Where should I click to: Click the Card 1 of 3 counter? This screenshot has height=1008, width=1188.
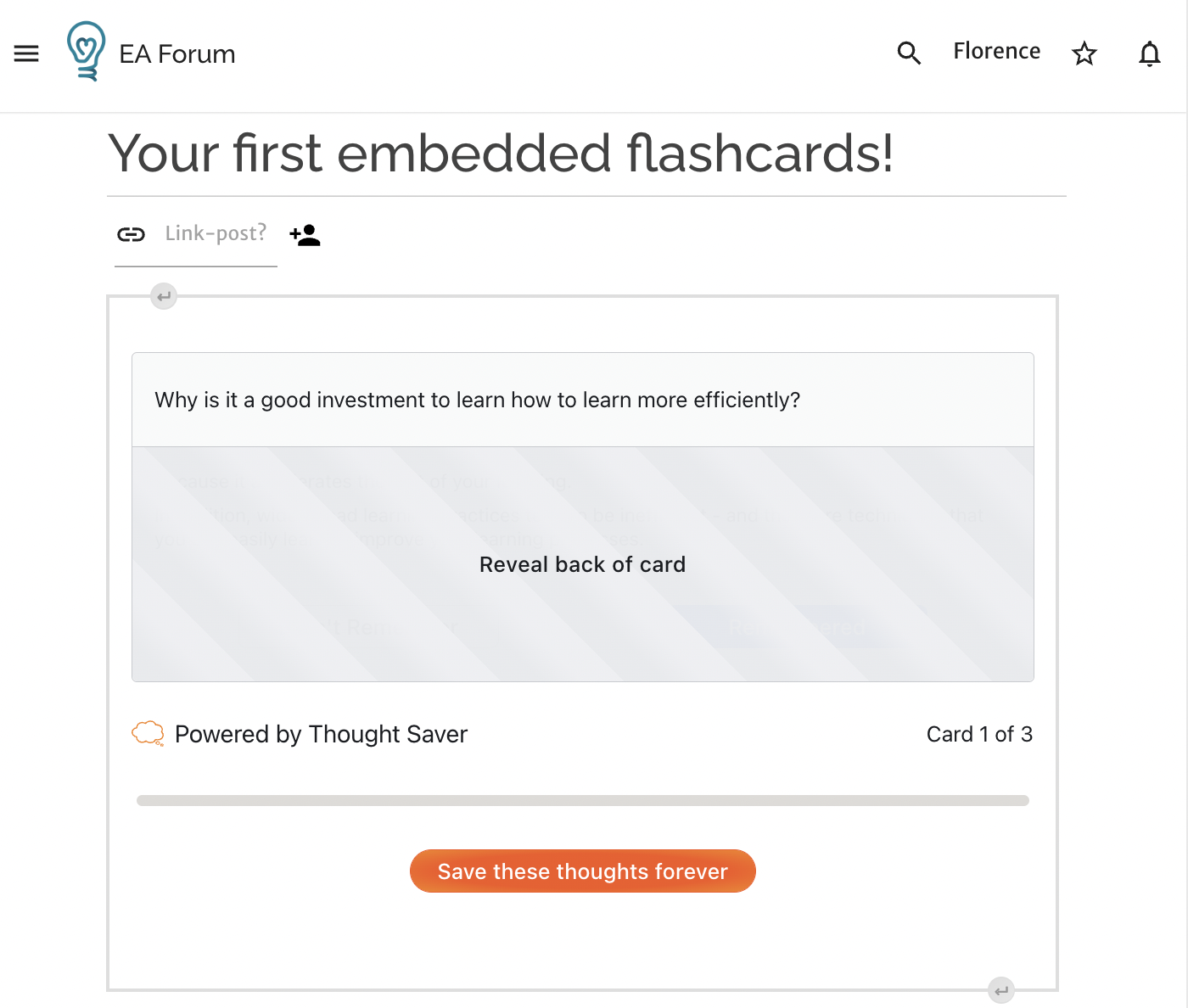point(978,734)
